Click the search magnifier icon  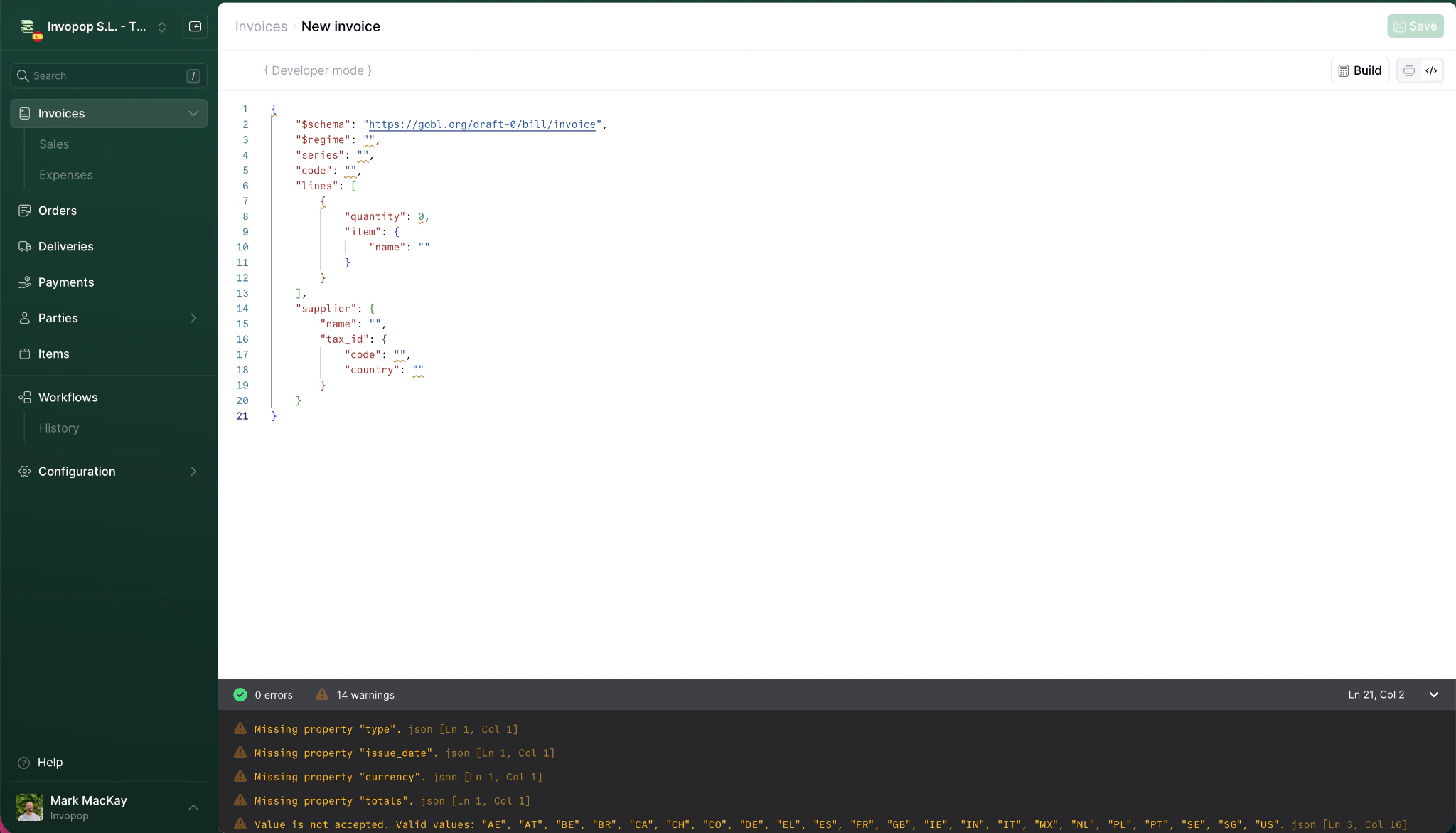pos(23,75)
